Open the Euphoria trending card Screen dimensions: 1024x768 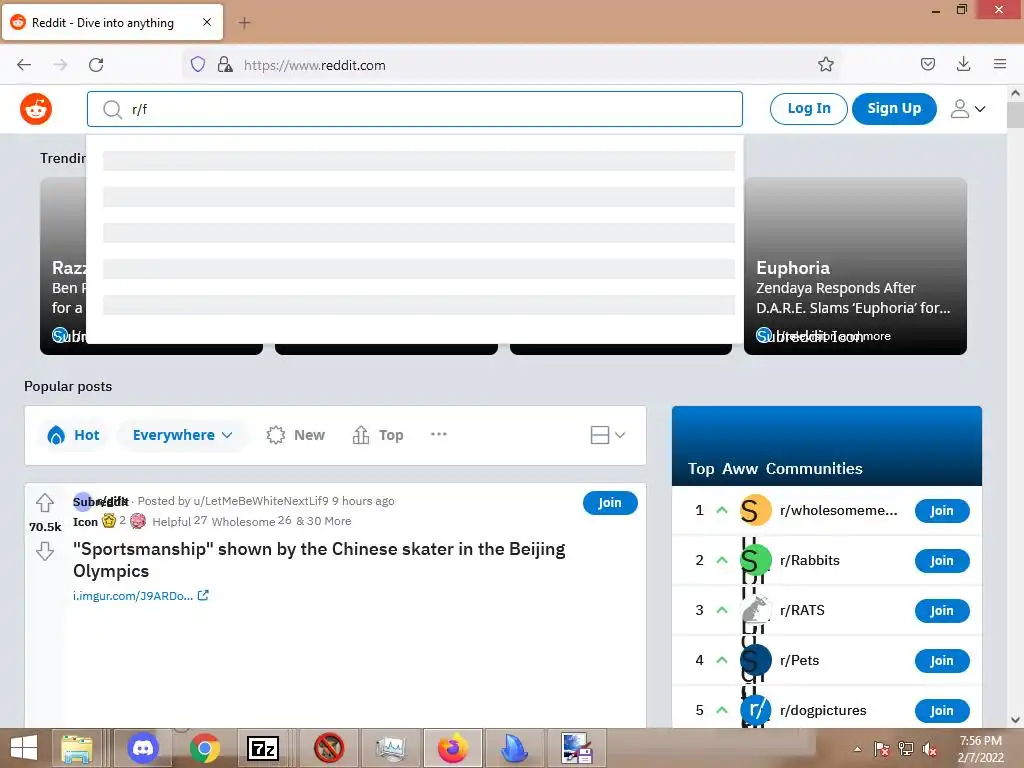click(856, 266)
